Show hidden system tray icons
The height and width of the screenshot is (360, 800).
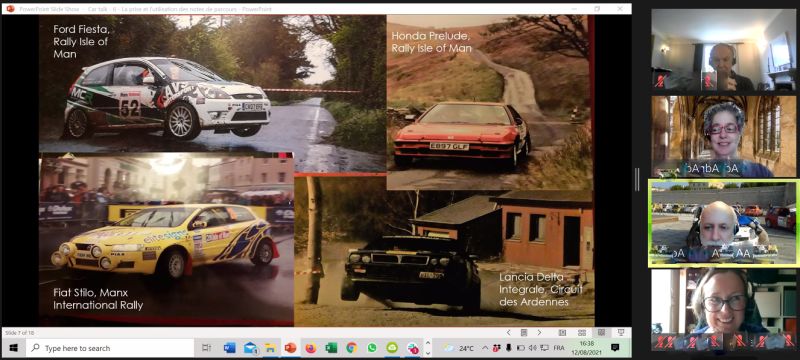485,348
